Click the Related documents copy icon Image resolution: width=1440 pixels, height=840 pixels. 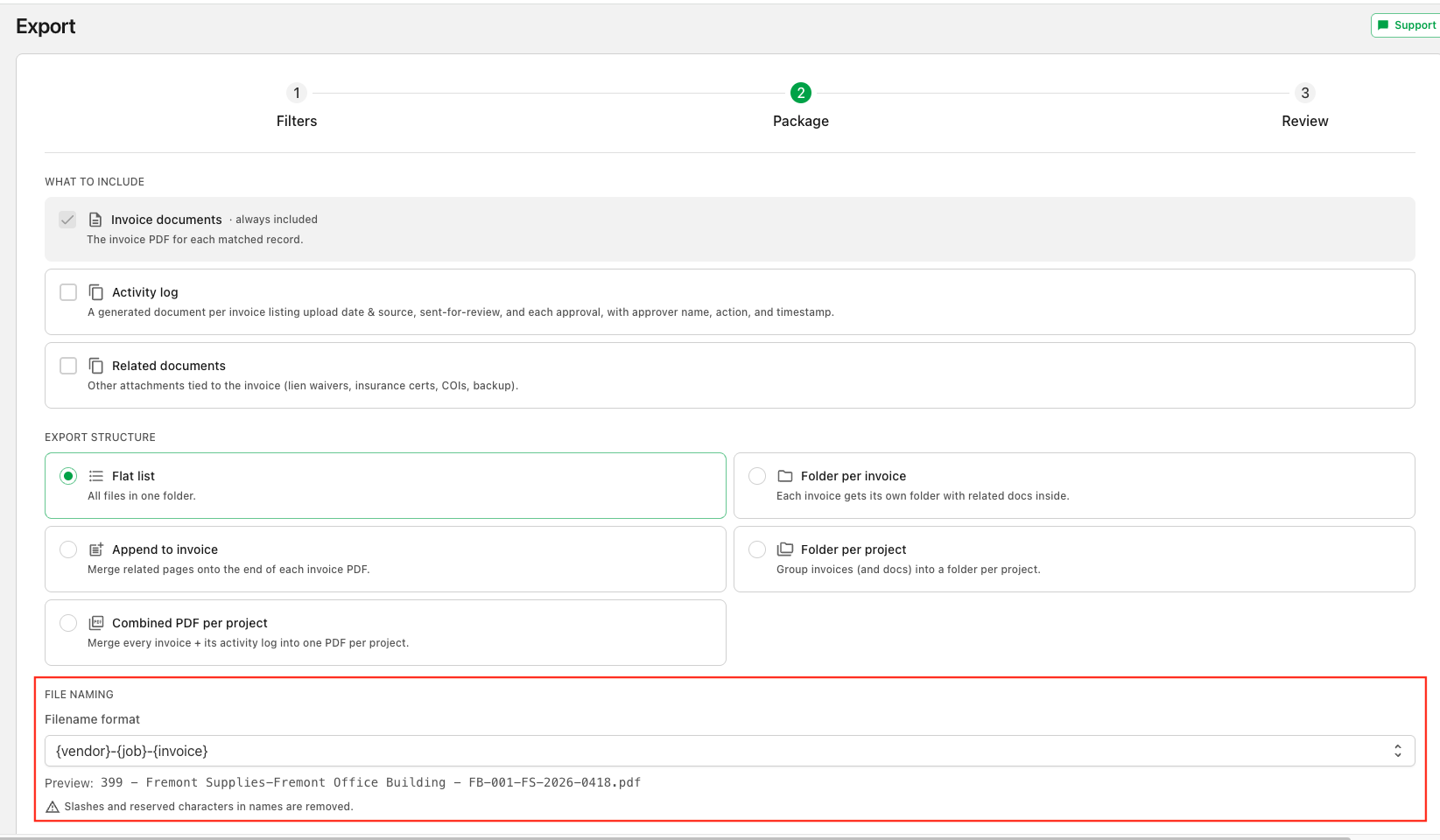[x=96, y=366]
